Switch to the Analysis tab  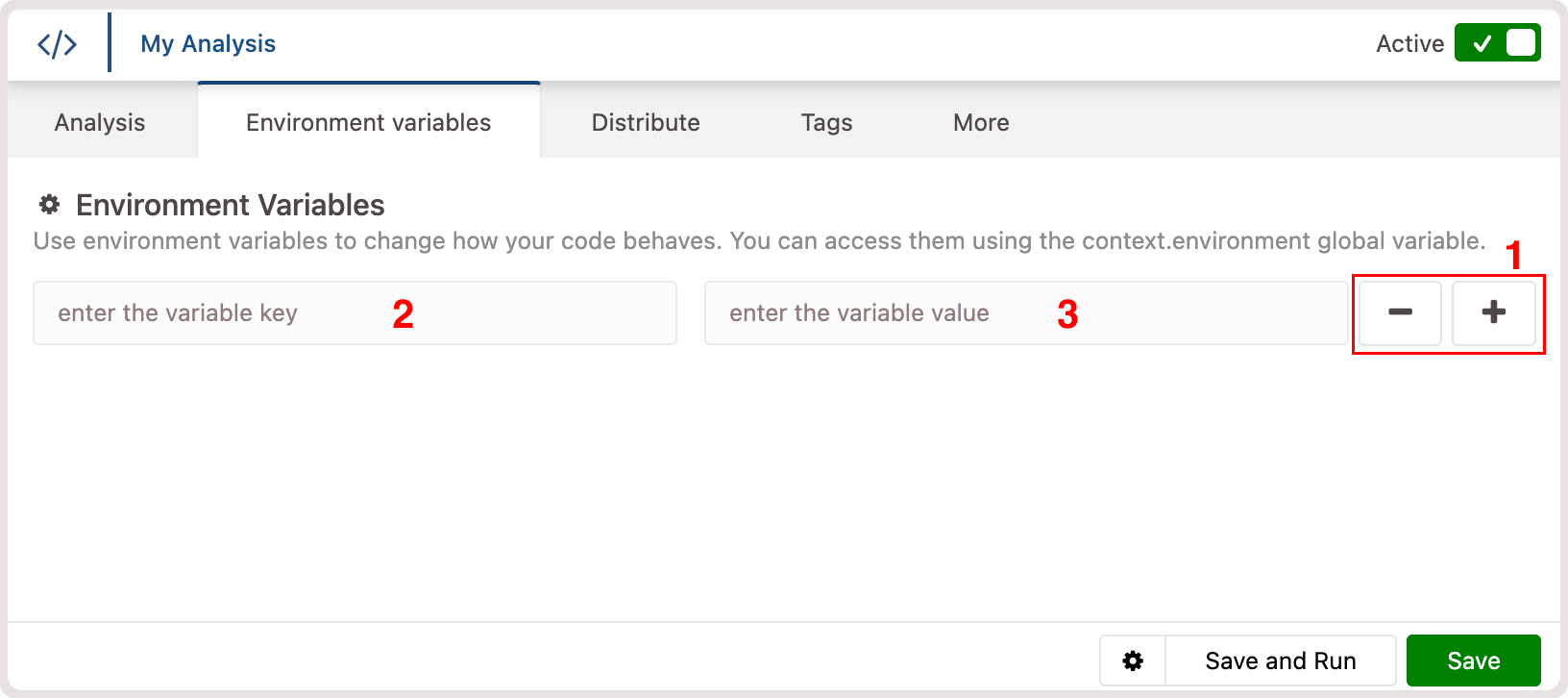tap(100, 122)
